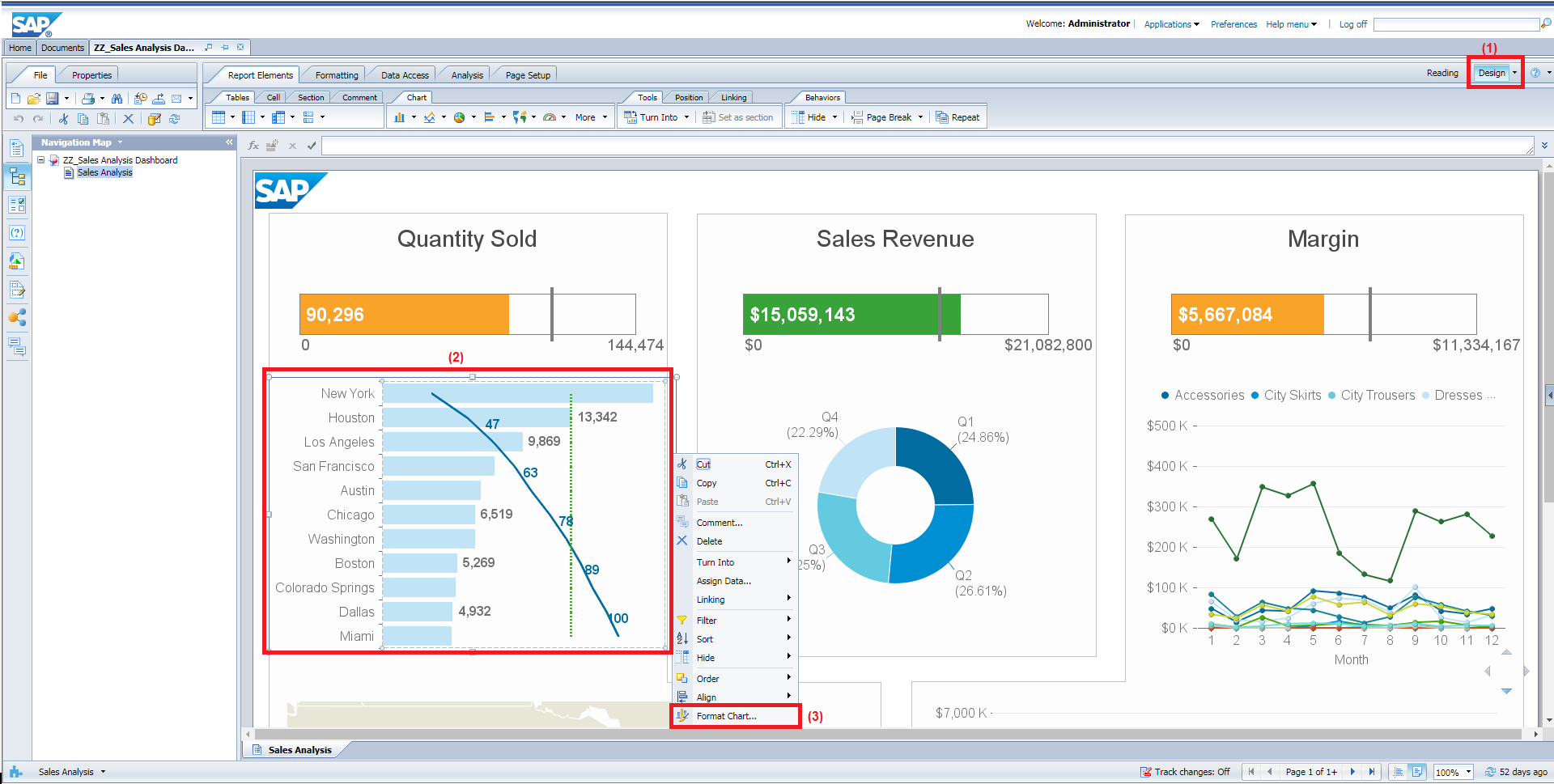1554x784 pixels.
Task: Click the Edit Data Provider icon
Action: coord(154,119)
